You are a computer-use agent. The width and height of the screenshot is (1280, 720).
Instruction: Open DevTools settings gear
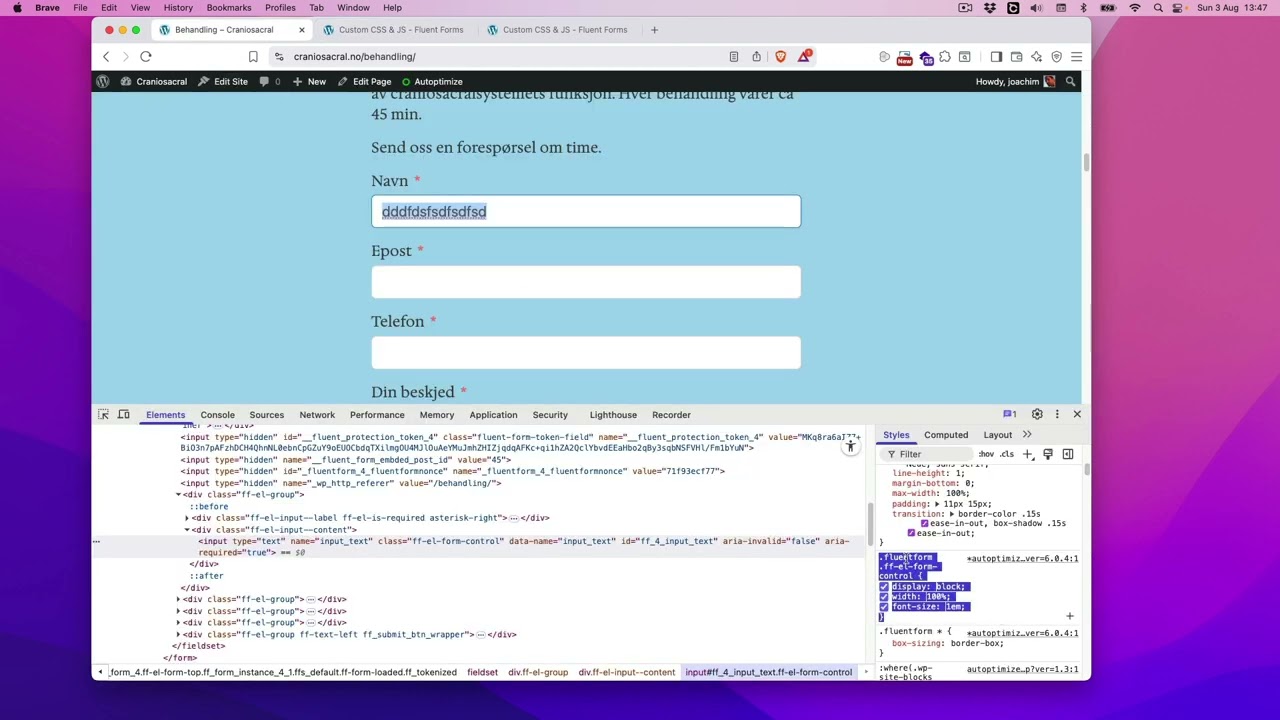click(x=1037, y=414)
